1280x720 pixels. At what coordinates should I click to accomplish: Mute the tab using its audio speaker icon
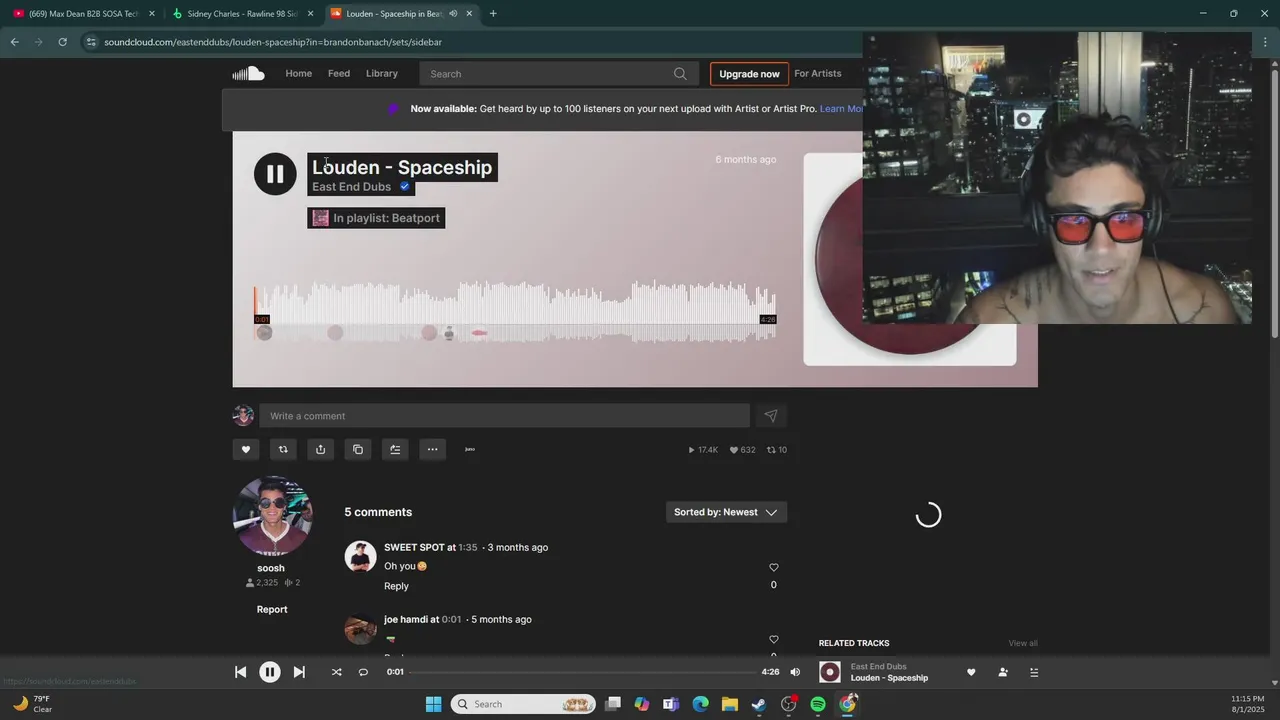click(x=453, y=14)
